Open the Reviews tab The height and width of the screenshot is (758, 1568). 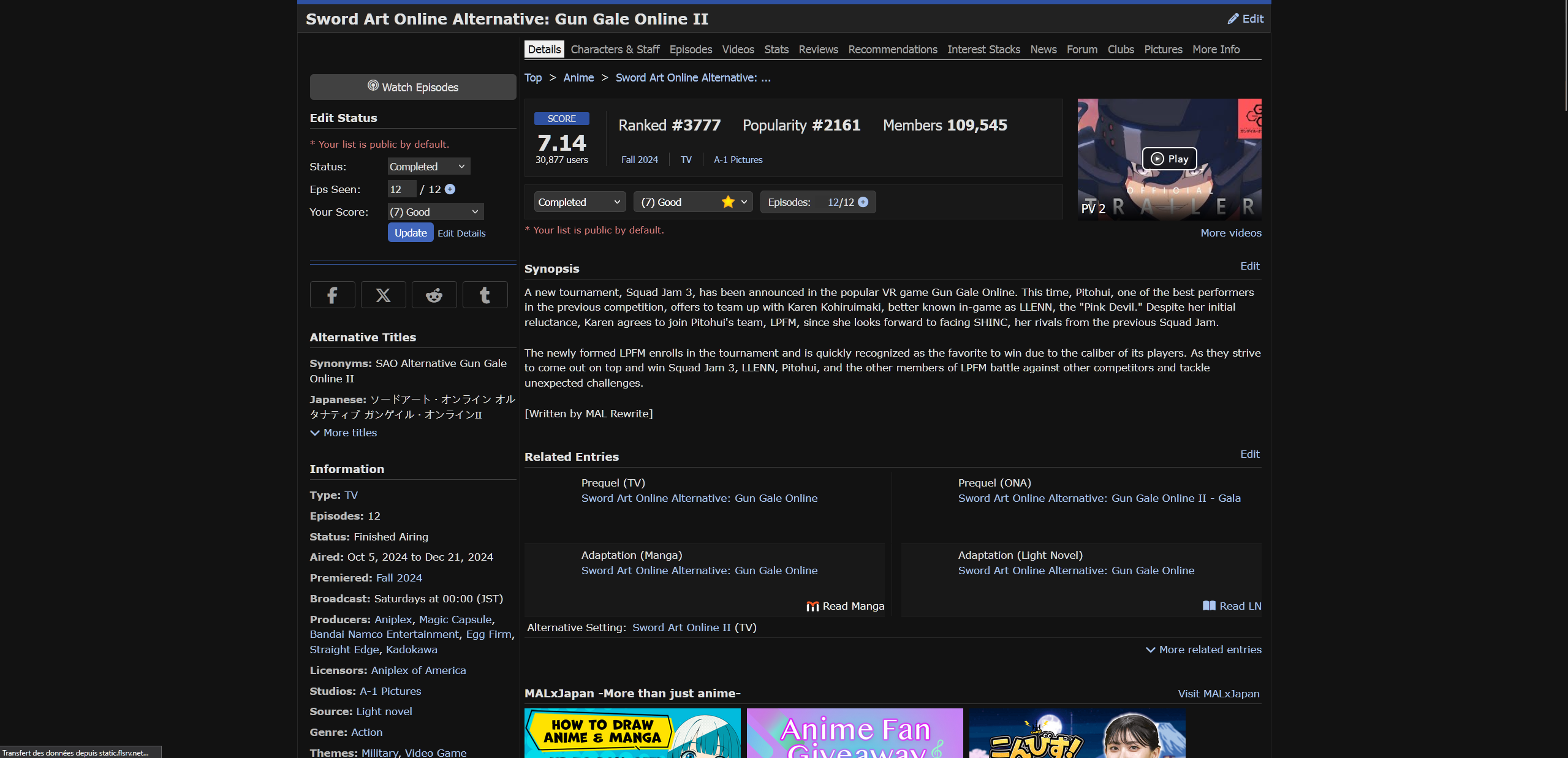(x=817, y=50)
